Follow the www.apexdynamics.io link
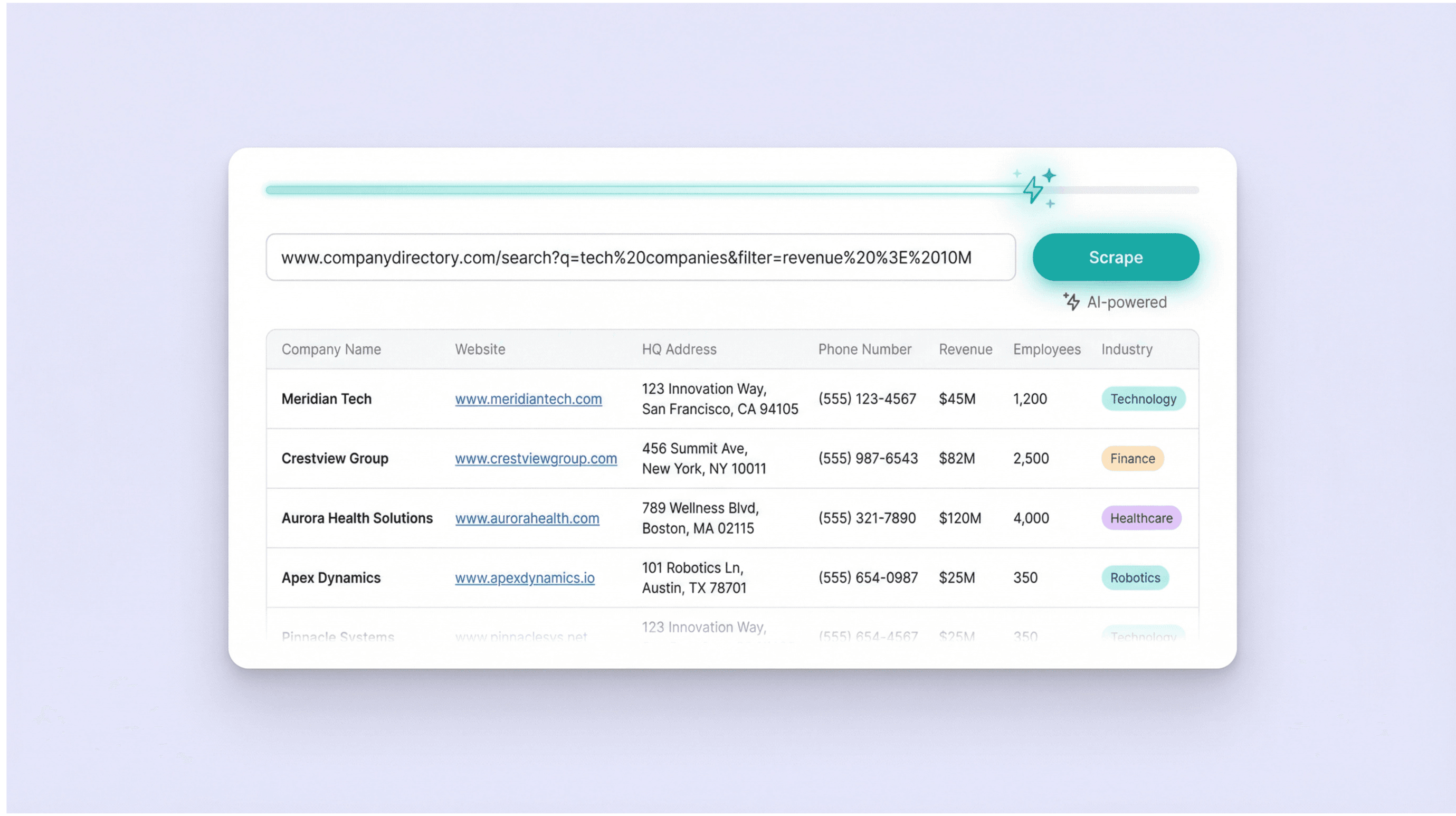 coord(524,577)
